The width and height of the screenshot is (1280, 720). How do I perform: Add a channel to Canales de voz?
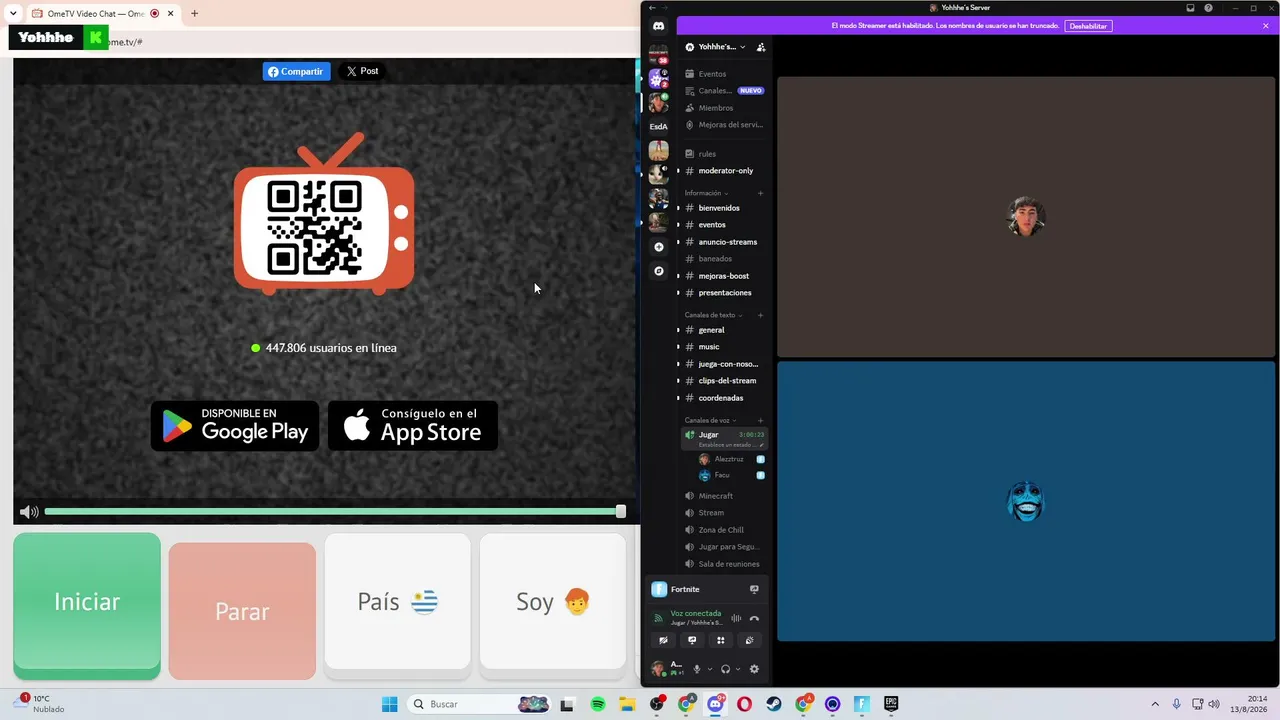tap(760, 420)
